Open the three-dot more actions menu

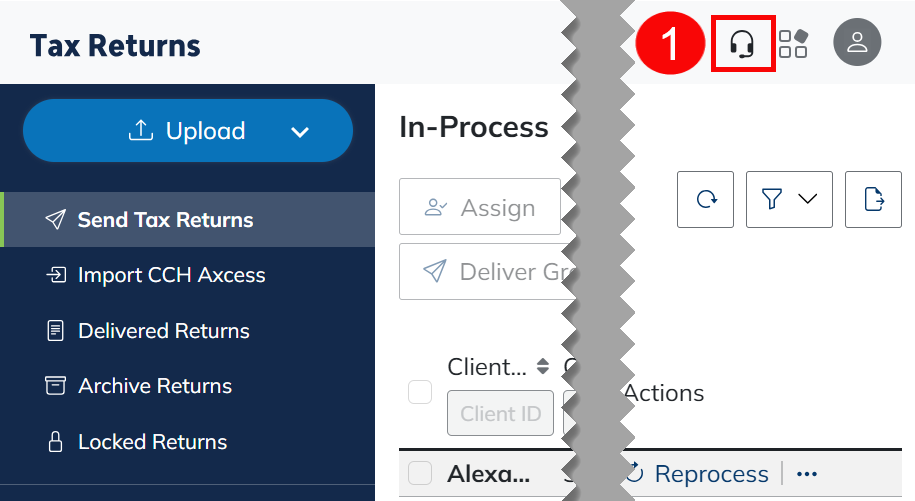coord(806,474)
